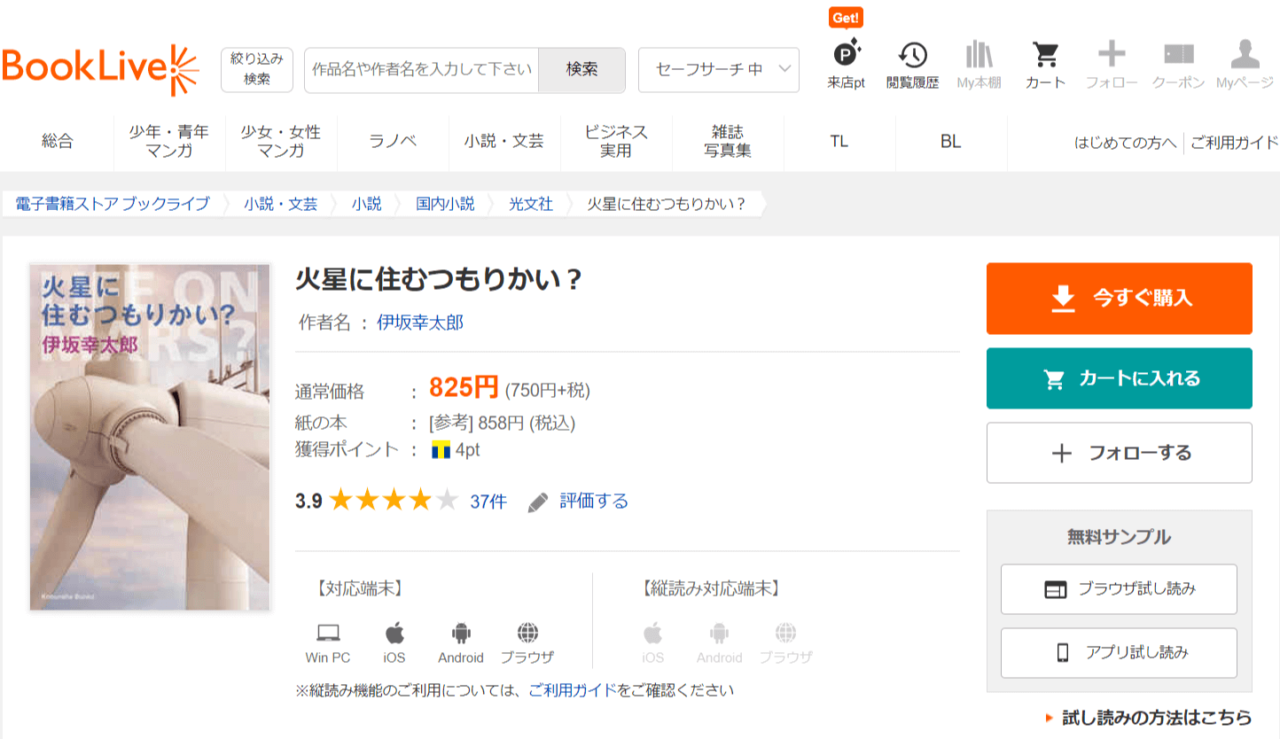
Task: Click the book cover thumbnail
Action: (150, 437)
